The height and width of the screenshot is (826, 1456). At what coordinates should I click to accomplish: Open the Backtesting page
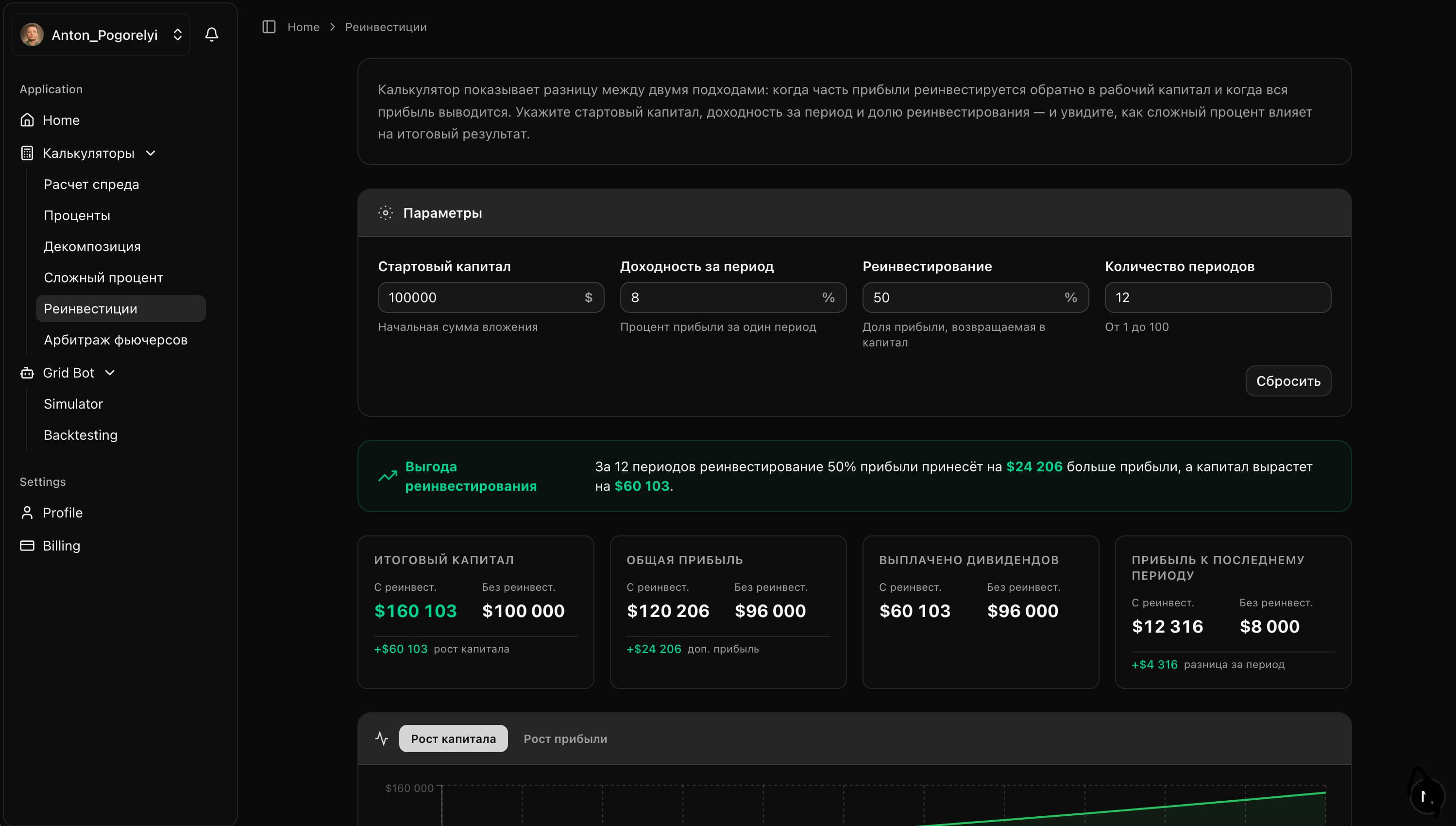pos(121,435)
